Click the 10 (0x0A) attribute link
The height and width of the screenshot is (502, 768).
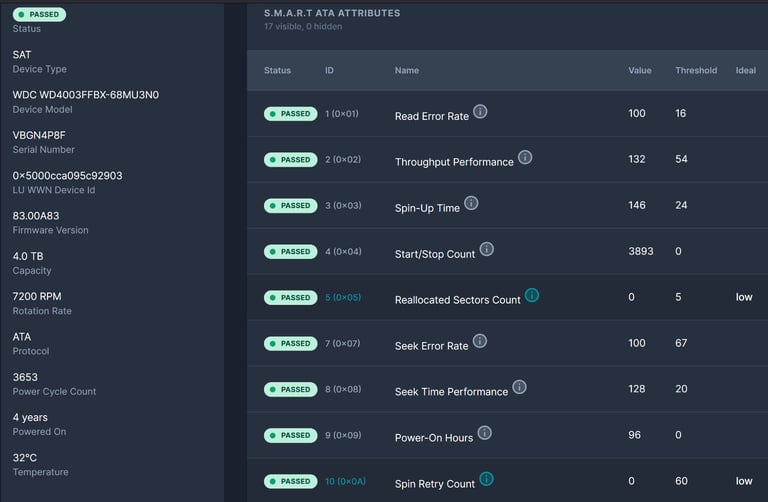point(345,481)
